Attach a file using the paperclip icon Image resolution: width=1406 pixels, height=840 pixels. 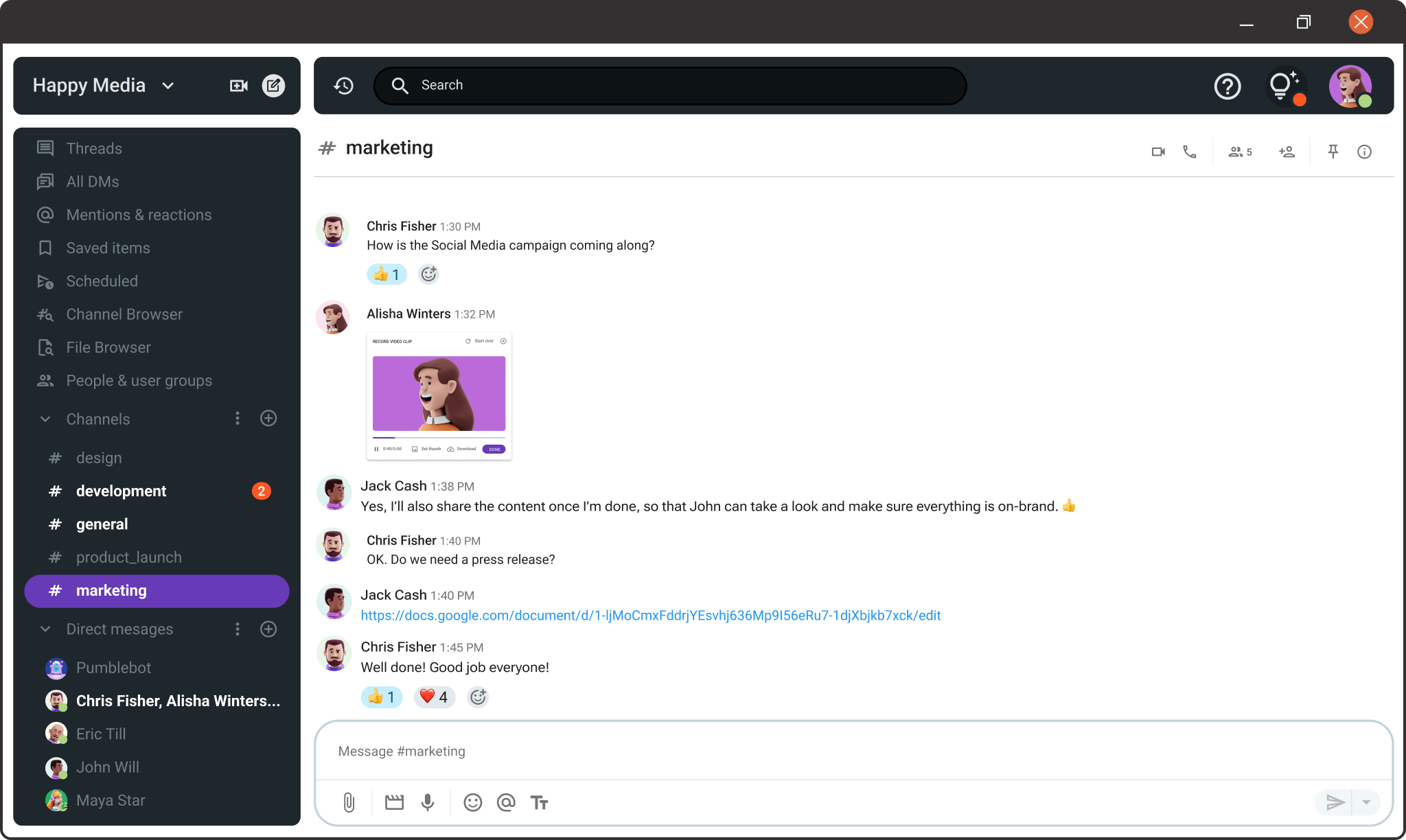click(349, 802)
